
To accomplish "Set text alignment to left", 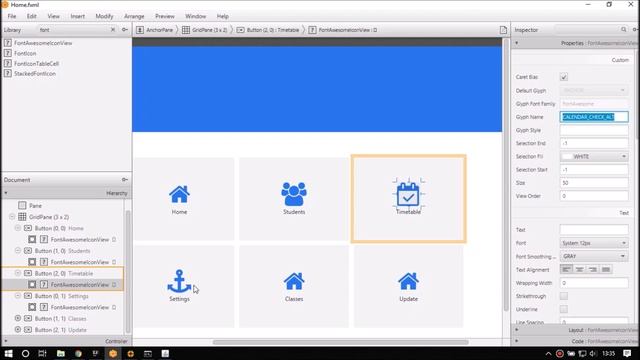I will coord(567,269).
